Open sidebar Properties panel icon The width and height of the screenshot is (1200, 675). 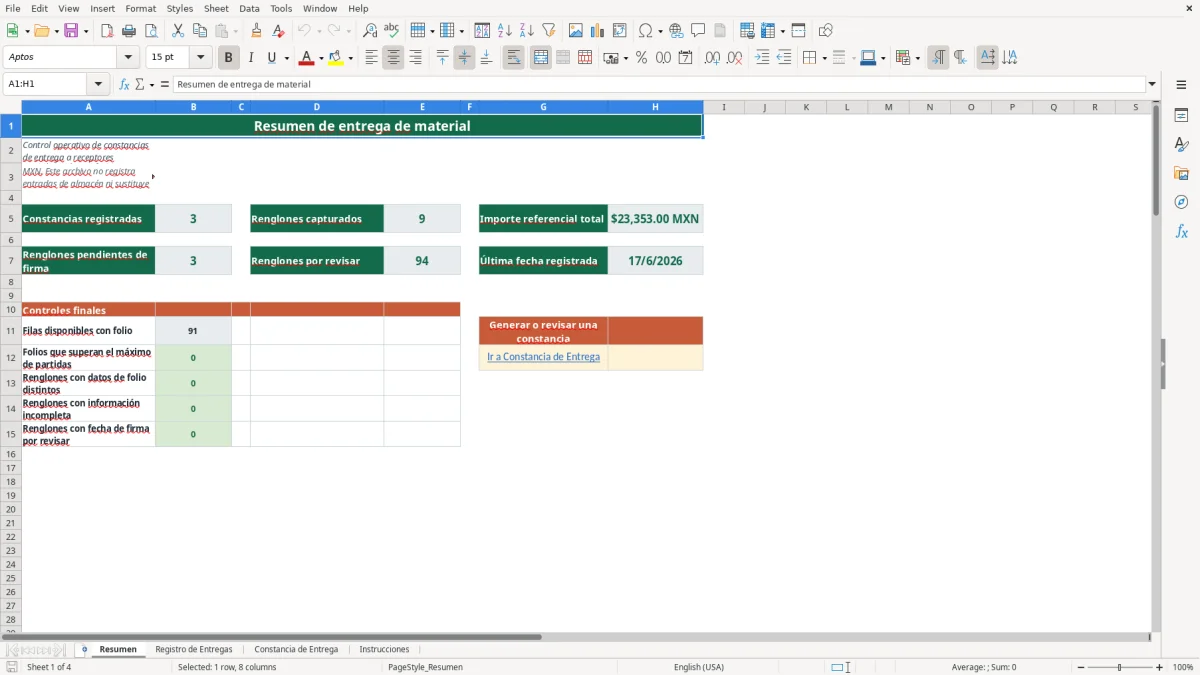[x=1181, y=115]
